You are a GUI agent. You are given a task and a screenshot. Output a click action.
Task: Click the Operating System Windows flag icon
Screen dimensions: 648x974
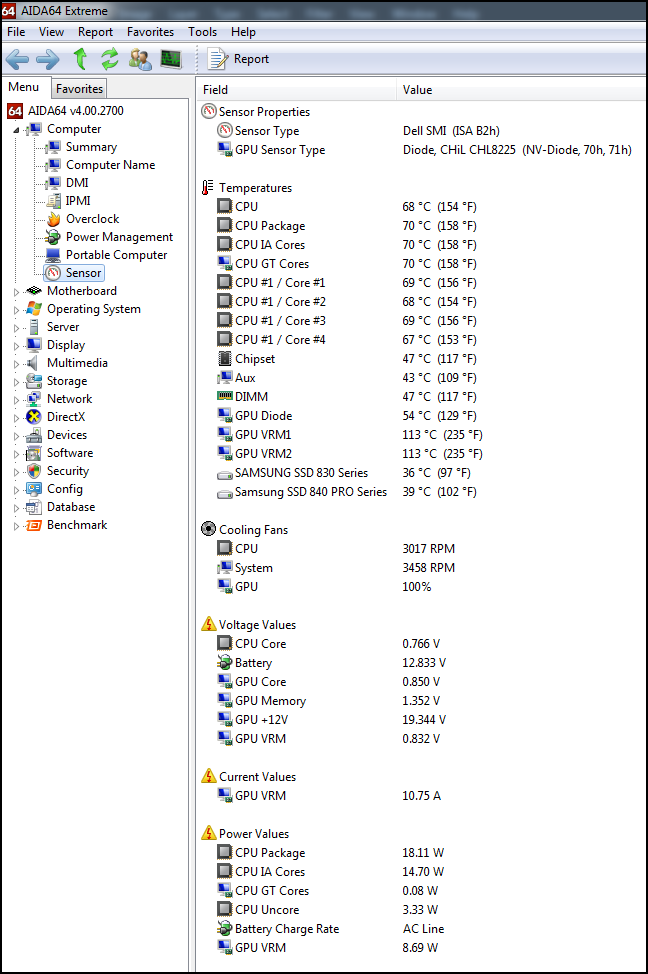pyautogui.click(x=34, y=309)
